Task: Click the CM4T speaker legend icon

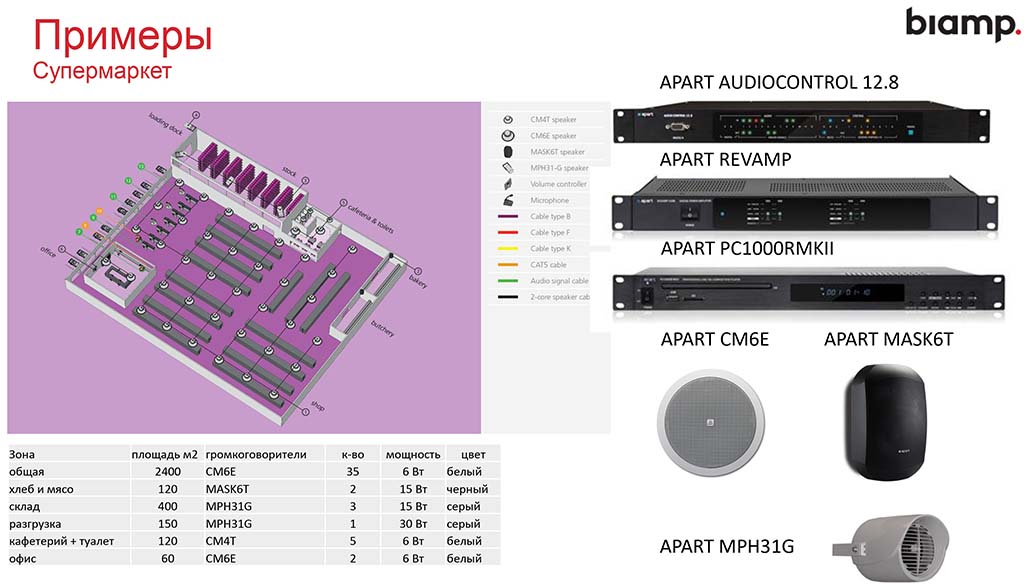Action: tap(507, 119)
